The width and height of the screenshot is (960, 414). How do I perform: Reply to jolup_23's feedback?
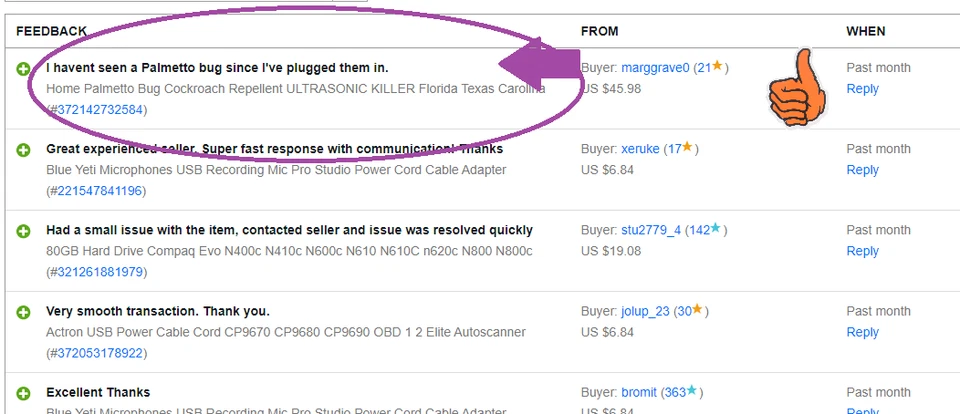[x=862, y=332]
